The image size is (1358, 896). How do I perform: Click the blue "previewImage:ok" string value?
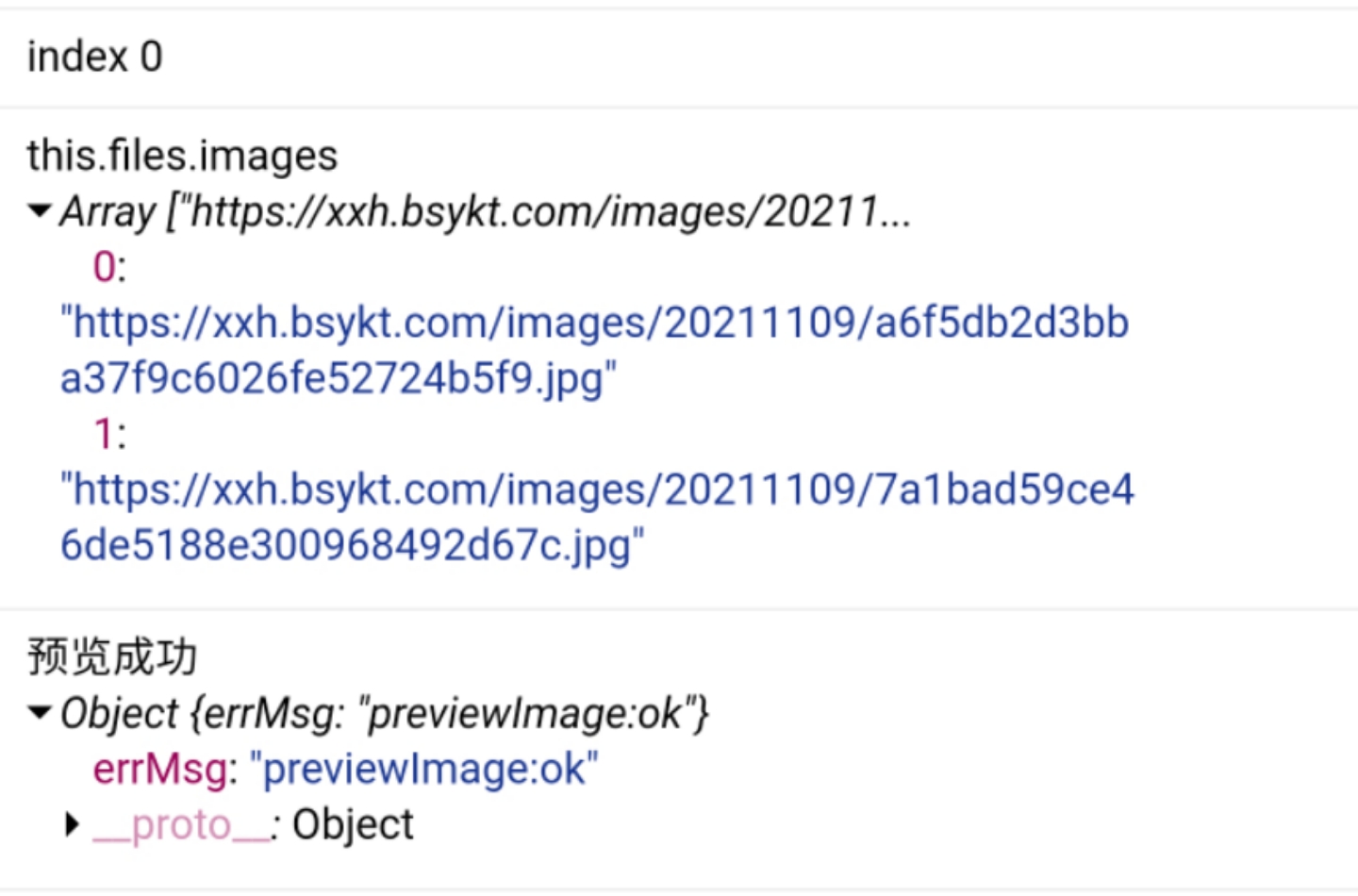423,770
